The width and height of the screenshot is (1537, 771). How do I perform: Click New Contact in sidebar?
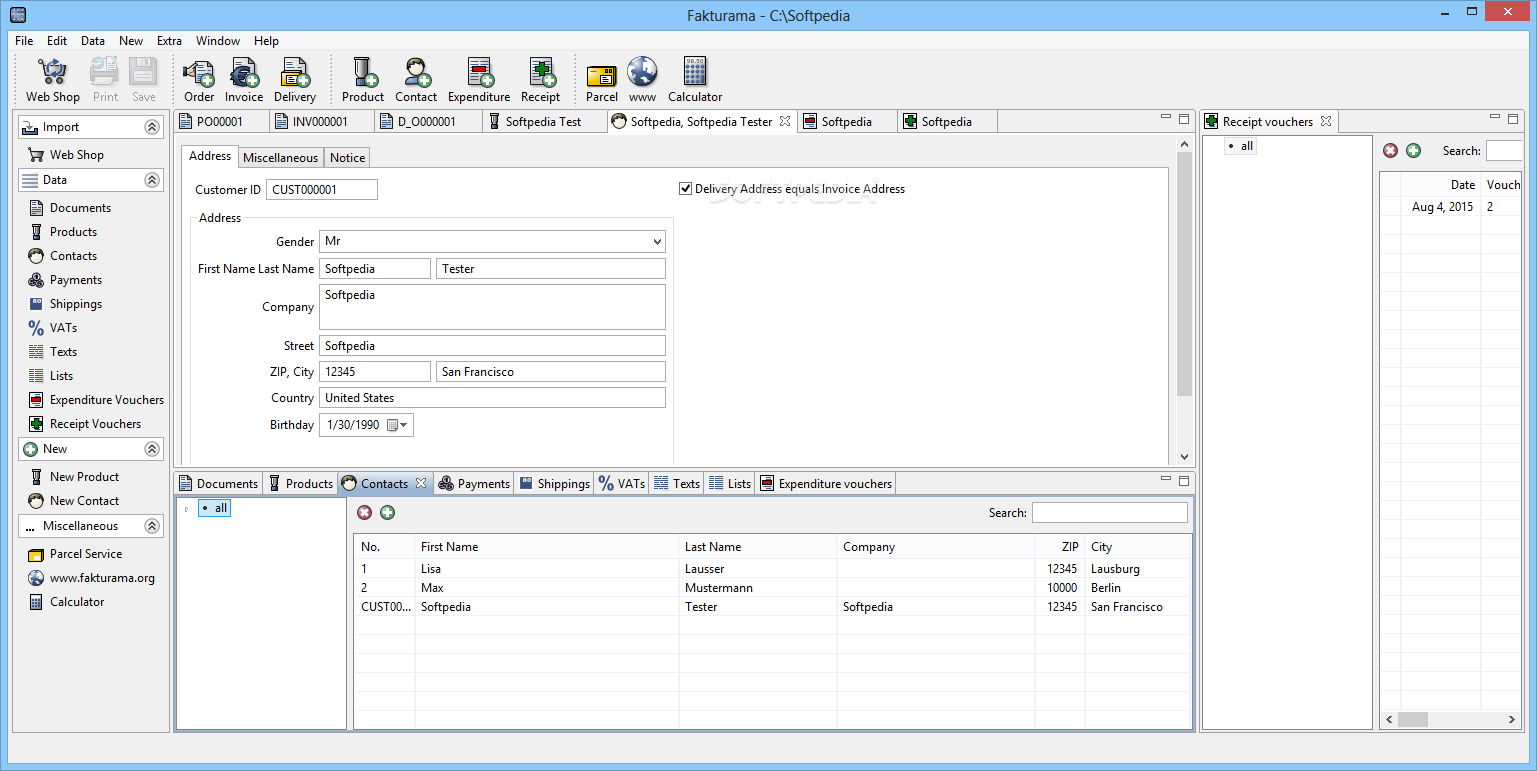73,501
